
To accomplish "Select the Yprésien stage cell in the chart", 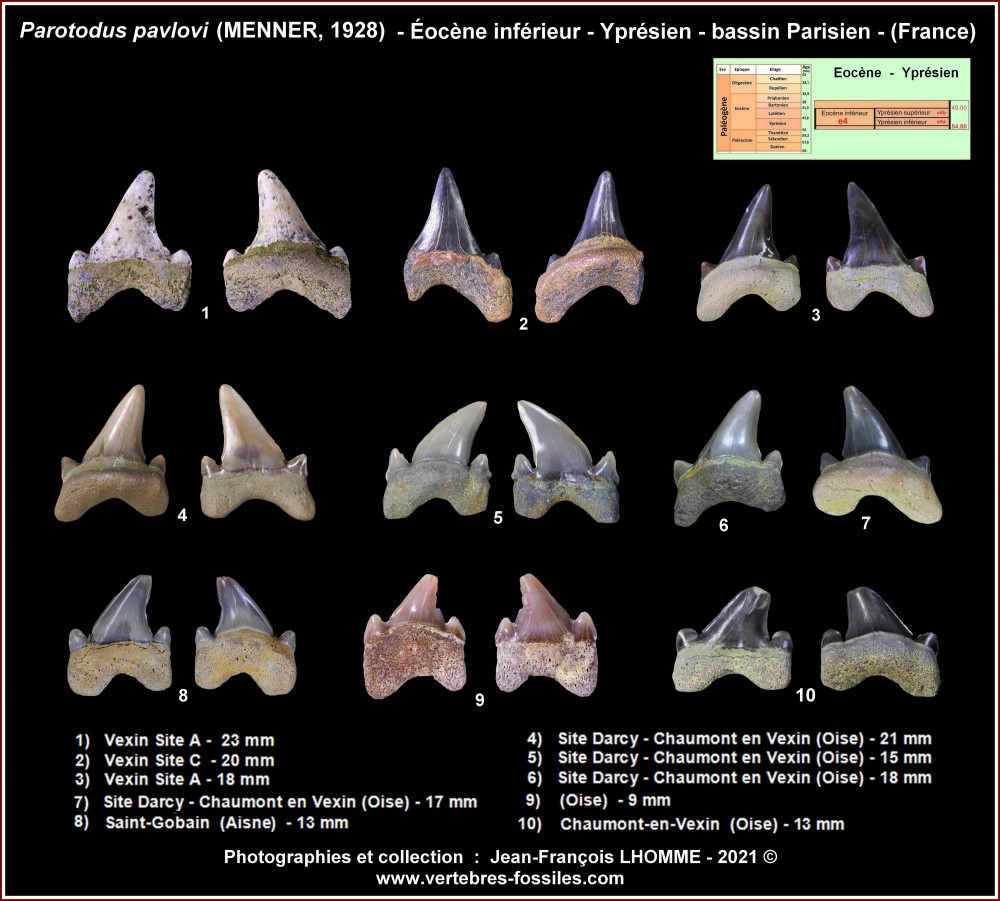I will pos(776,123).
